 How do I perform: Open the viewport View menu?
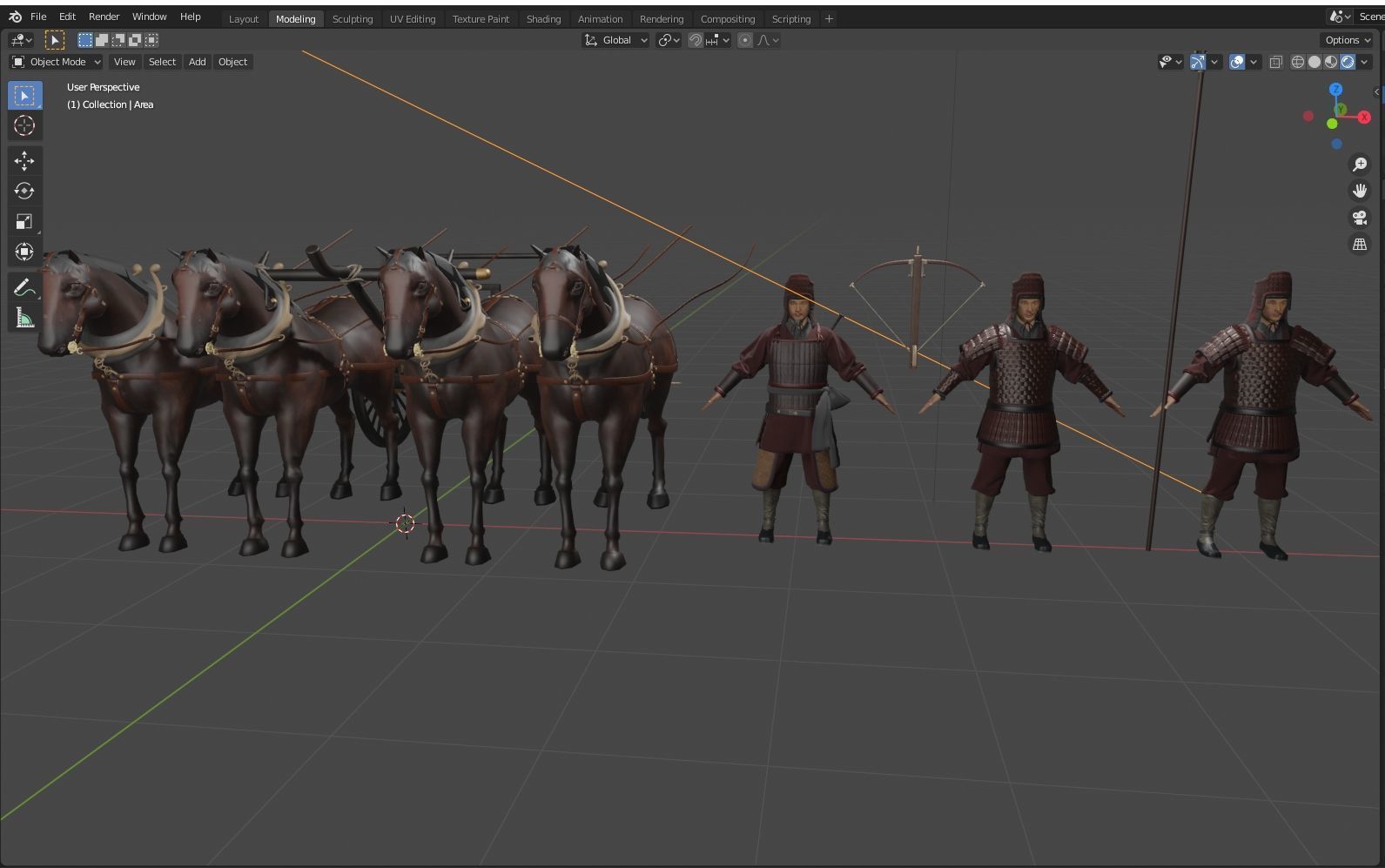[124, 62]
